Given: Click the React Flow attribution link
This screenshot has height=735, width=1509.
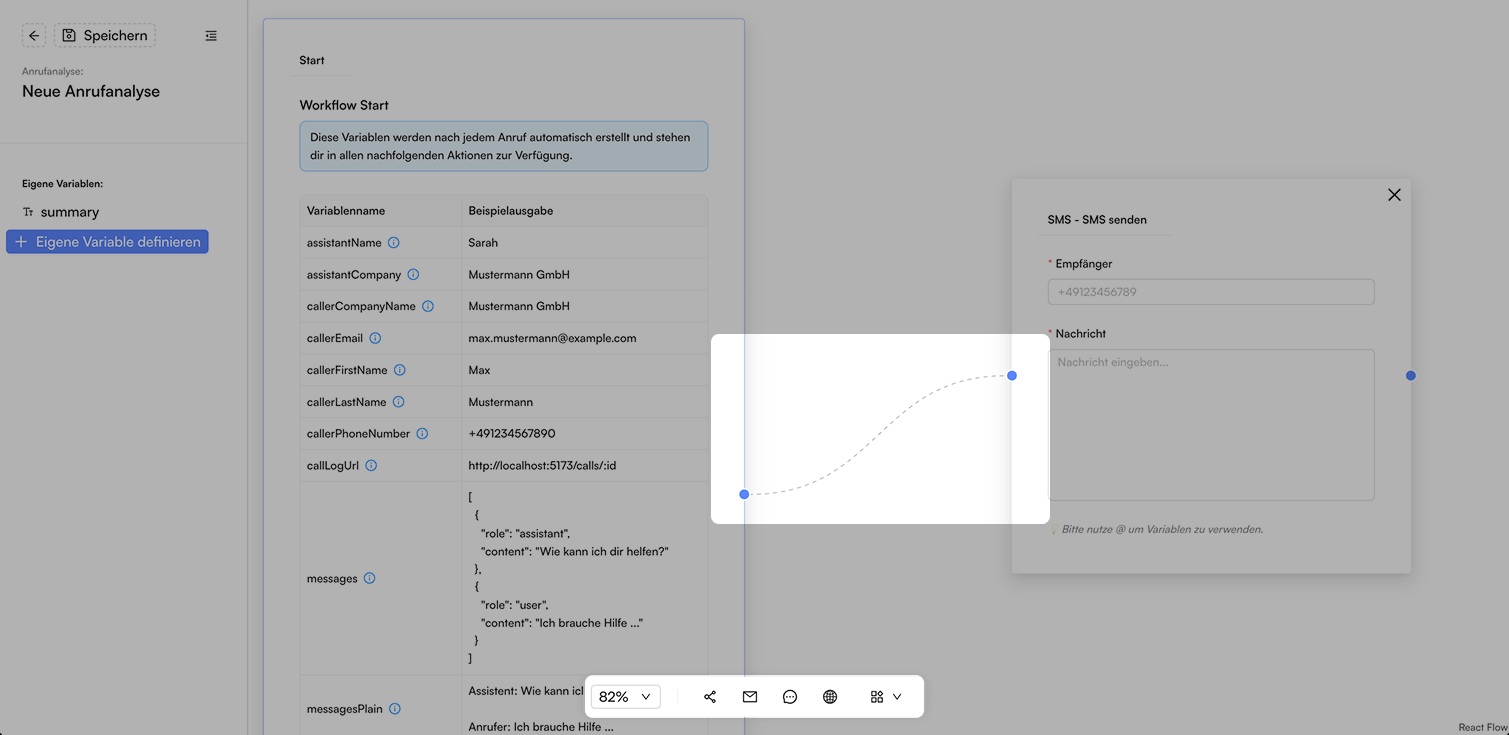Looking at the screenshot, I should pos(1482,728).
